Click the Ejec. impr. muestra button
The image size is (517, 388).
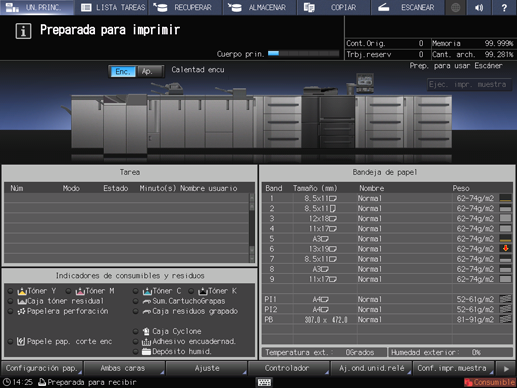(469, 84)
